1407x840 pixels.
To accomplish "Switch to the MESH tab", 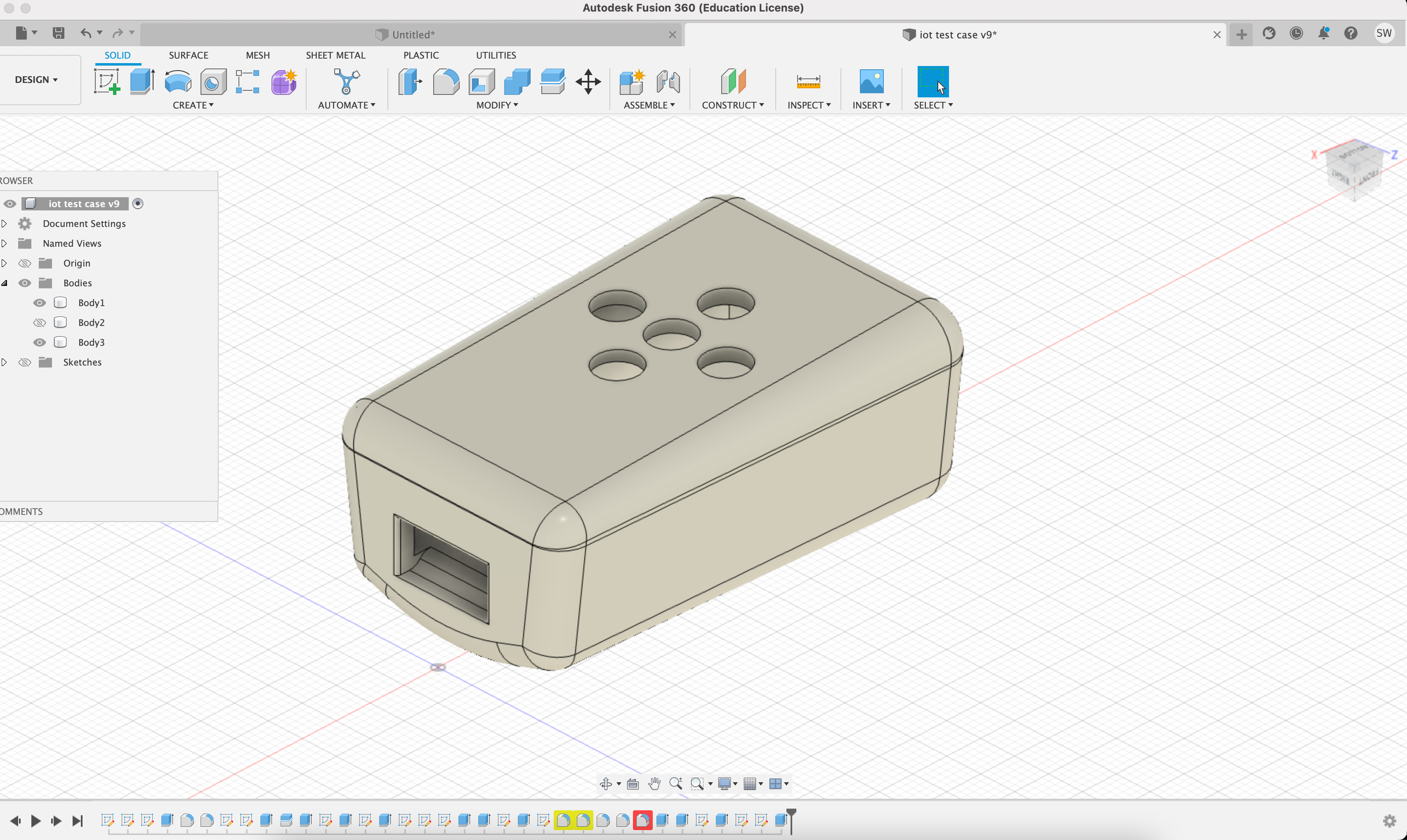I will click(x=257, y=55).
